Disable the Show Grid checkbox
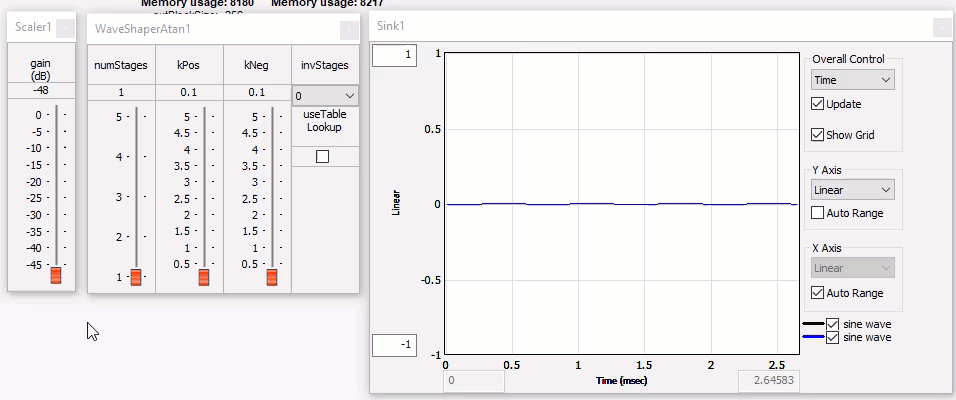The image size is (956, 400). [x=818, y=135]
